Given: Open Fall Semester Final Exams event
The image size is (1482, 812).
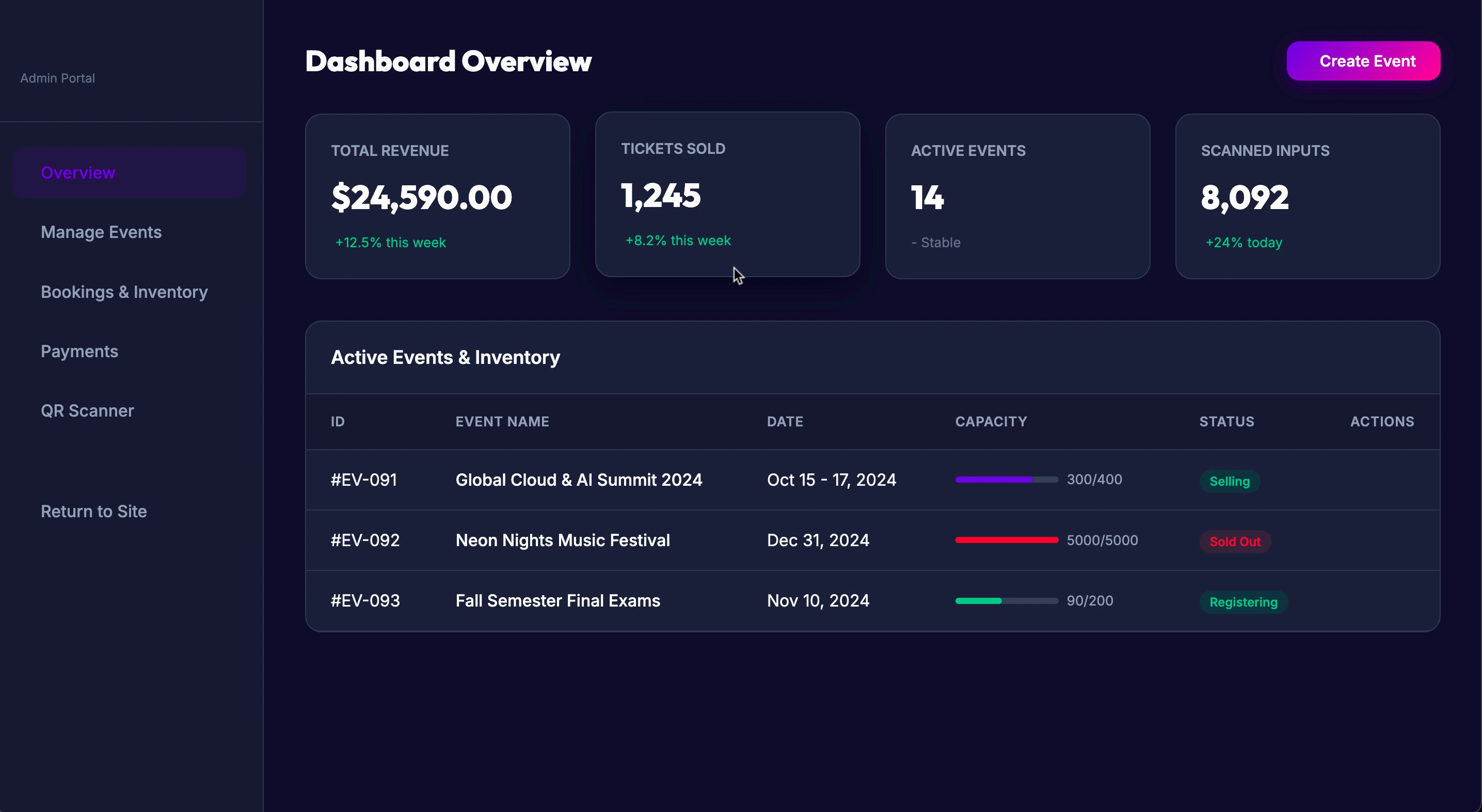Looking at the screenshot, I should point(557,600).
